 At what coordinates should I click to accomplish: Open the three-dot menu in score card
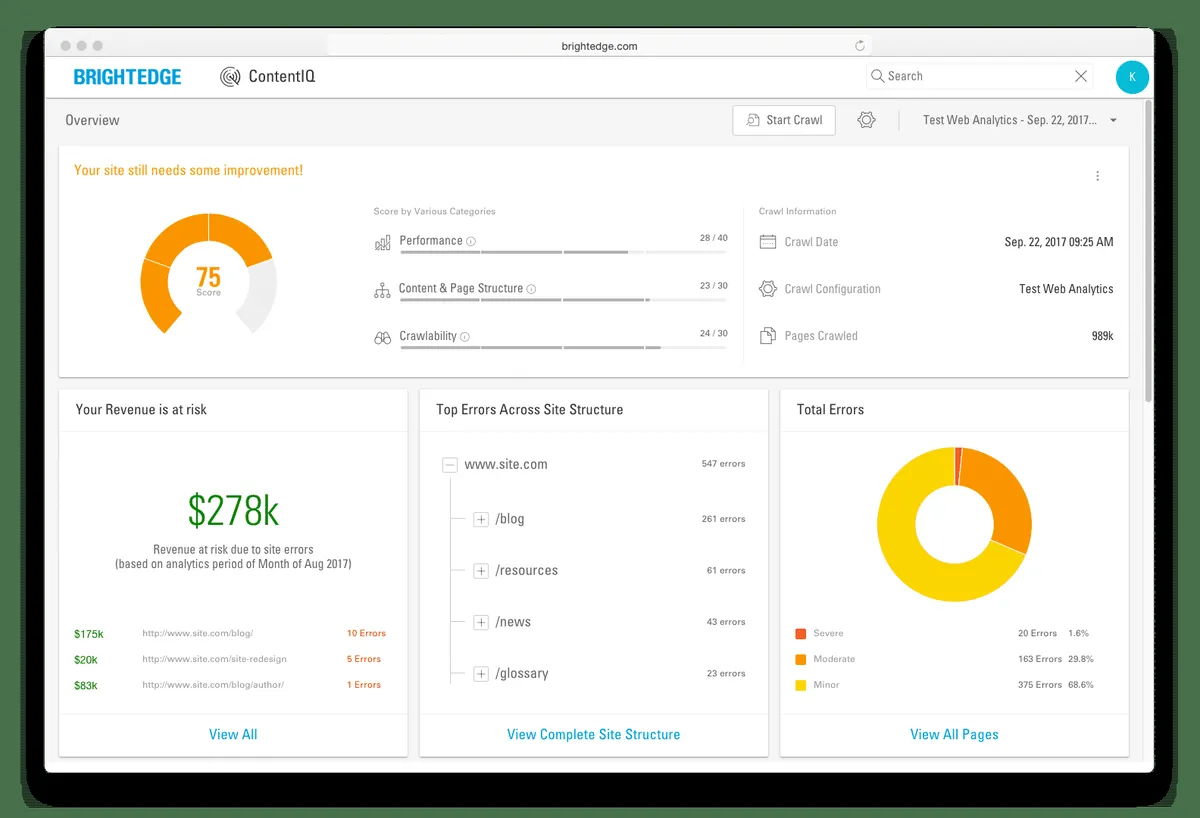[x=1097, y=176]
